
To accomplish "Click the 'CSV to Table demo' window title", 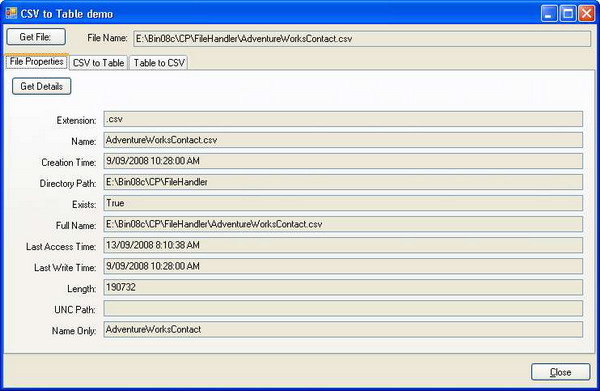I will click(67, 14).
